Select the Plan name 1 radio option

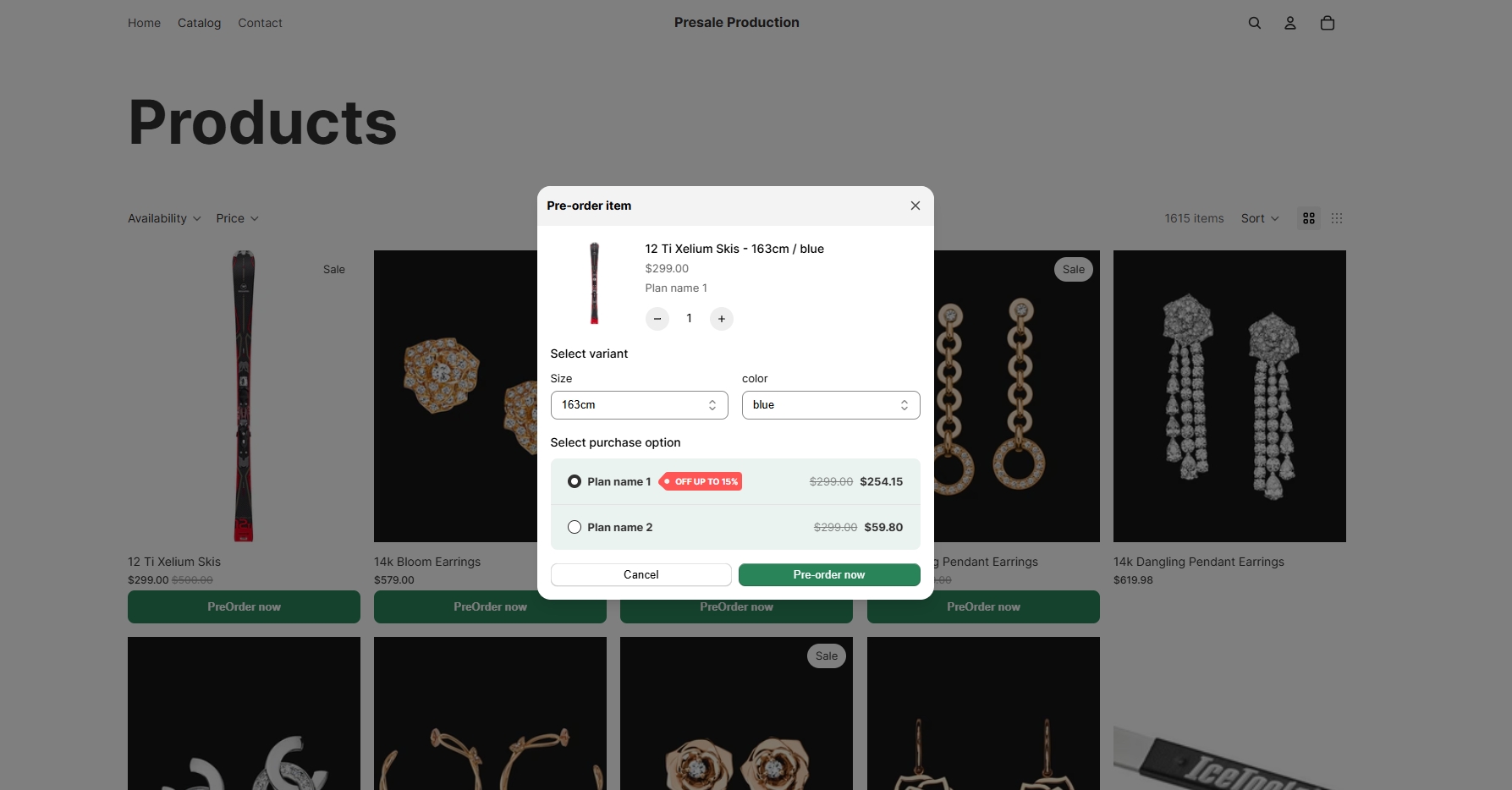575,481
